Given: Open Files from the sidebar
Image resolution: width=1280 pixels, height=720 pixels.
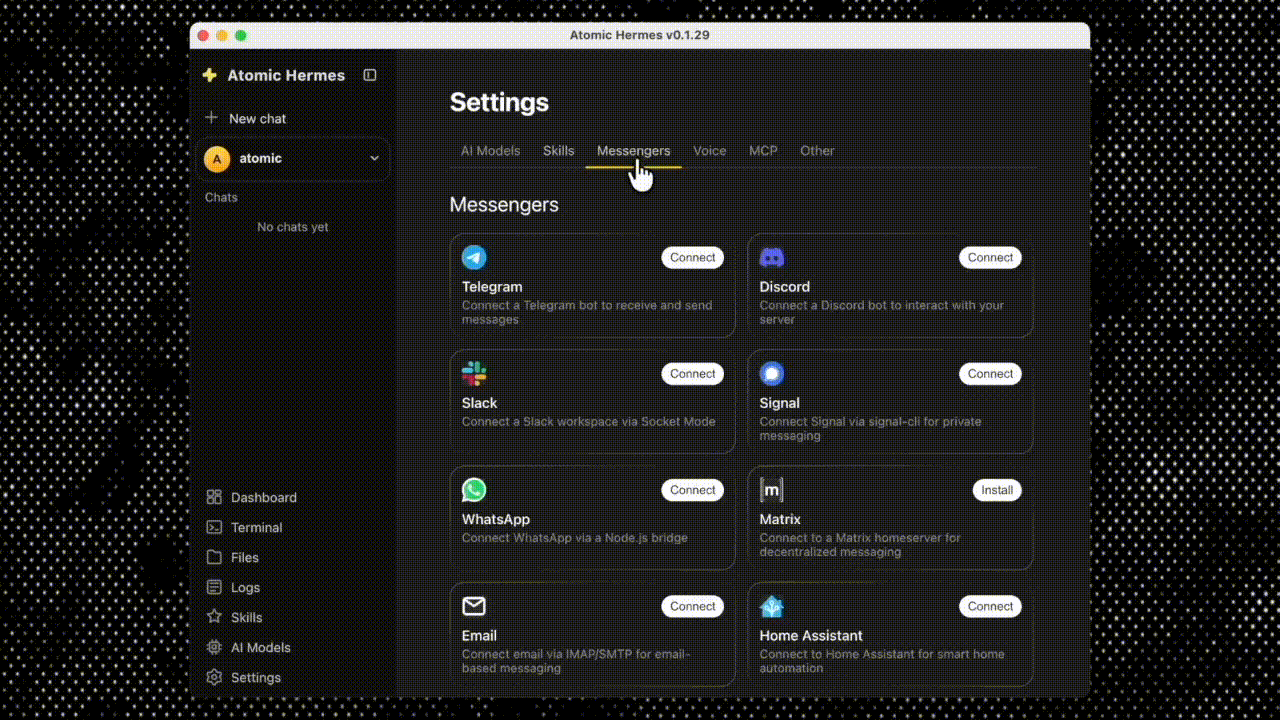Looking at the screenshot, I should point(245,557).
